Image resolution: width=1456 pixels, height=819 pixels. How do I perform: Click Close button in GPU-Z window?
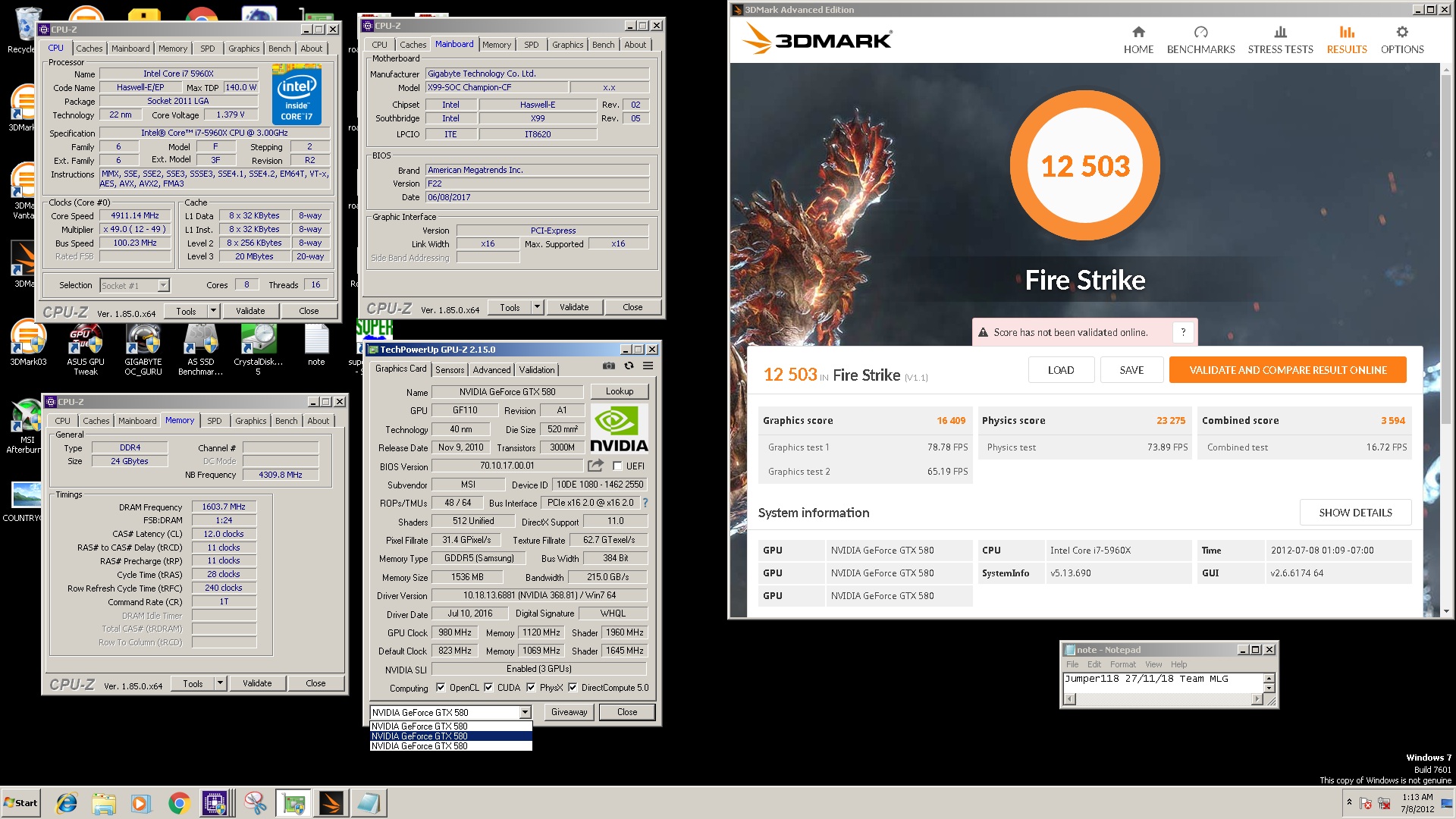click(x=627, y=712)
